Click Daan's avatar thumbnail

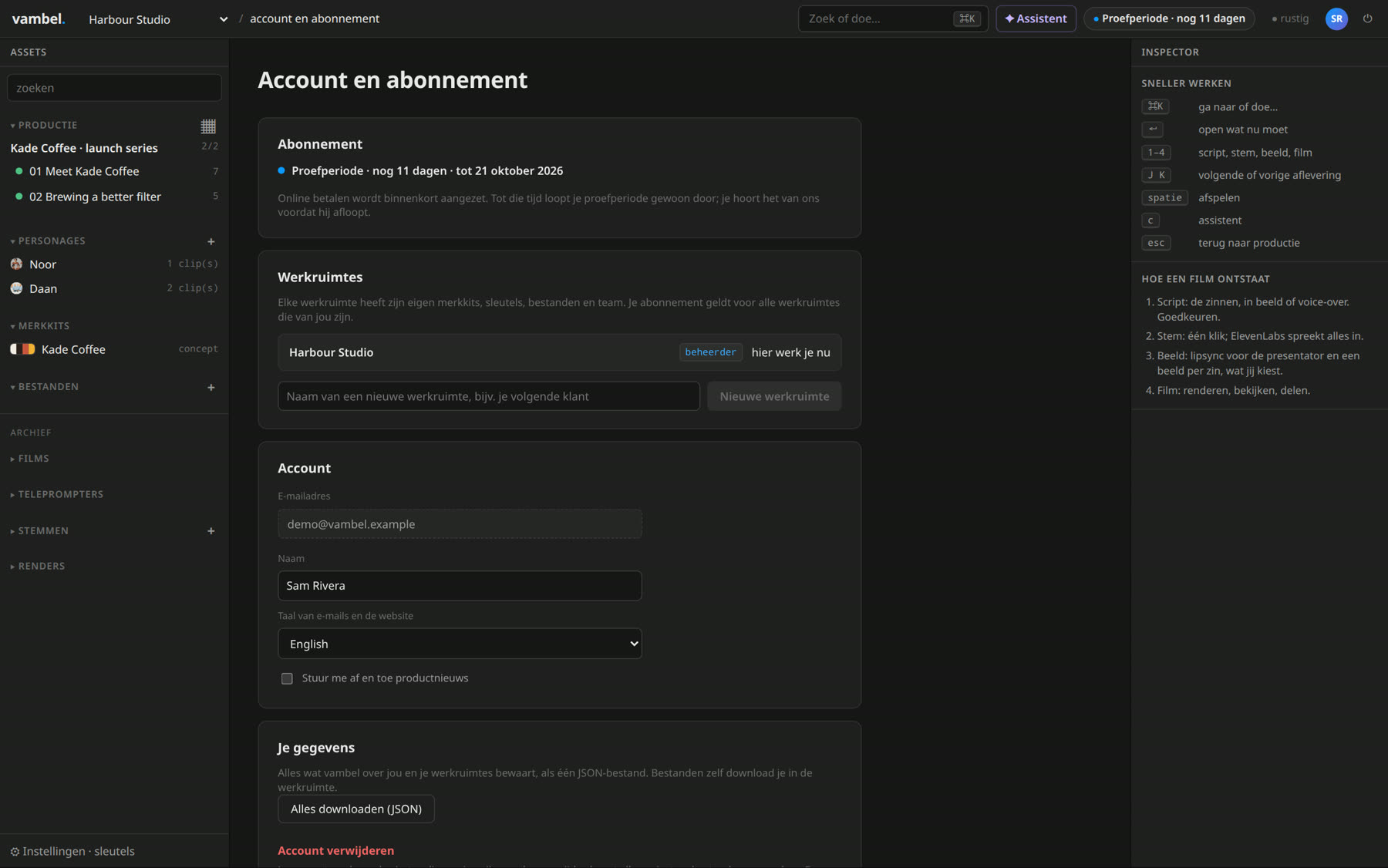16,288
